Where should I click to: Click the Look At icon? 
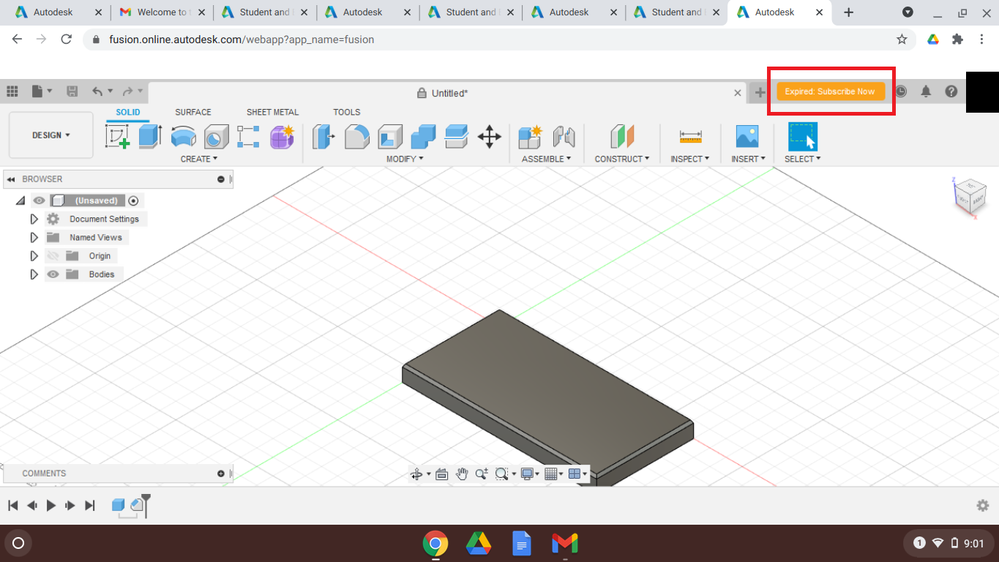tap(442, 473)
